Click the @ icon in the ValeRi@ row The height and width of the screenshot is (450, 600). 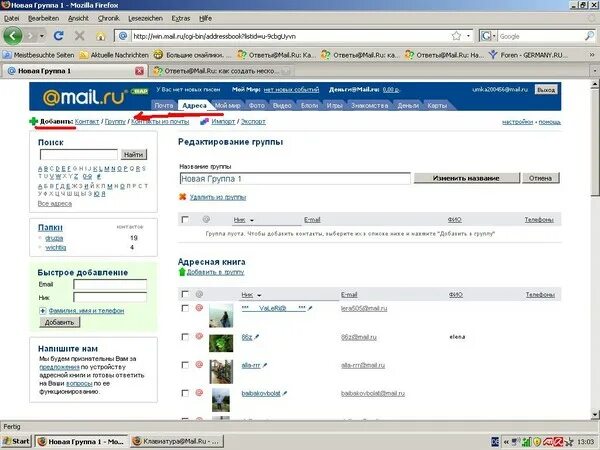[x=199, y=307]
